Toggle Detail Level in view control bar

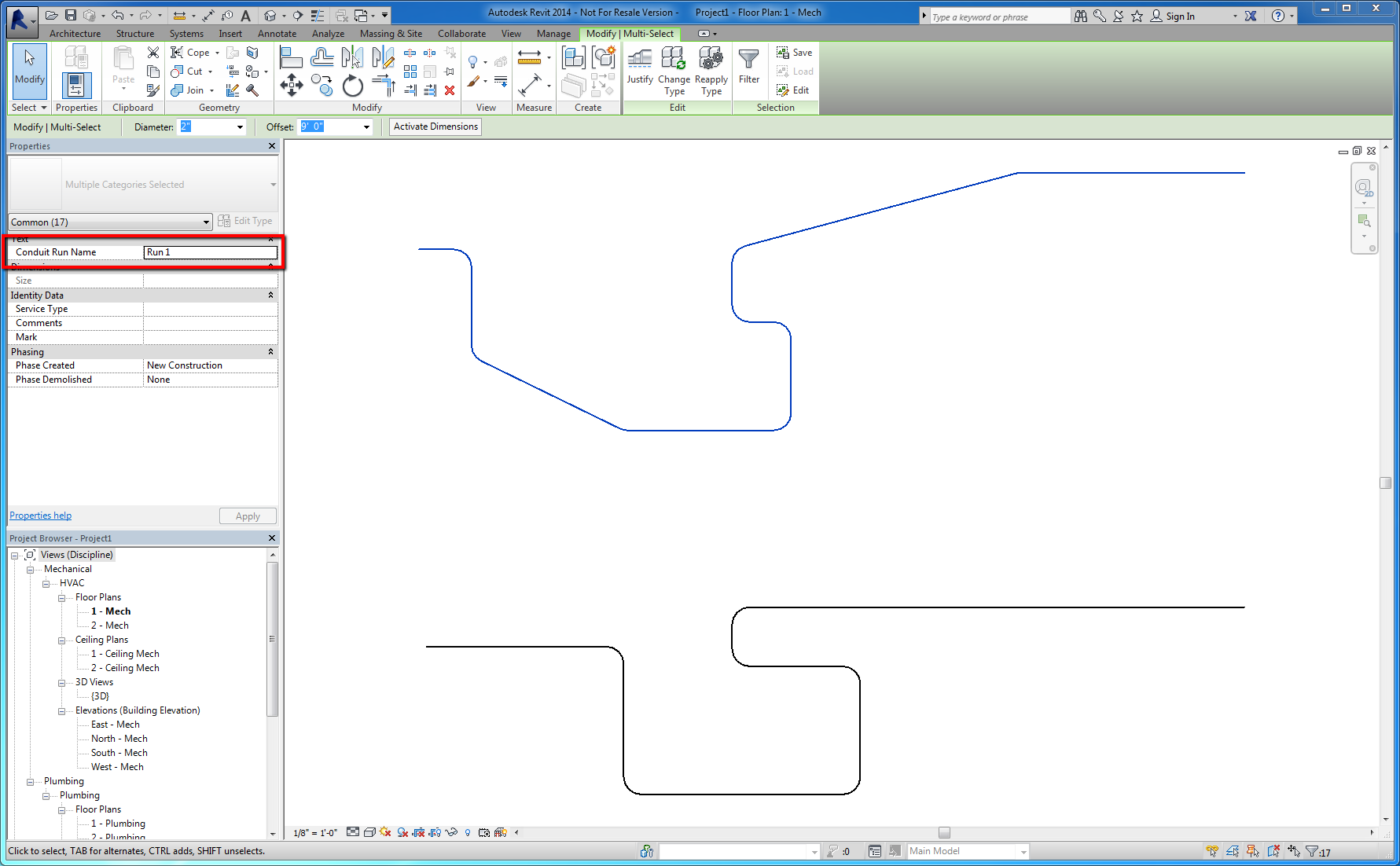[x=353, y=832]
